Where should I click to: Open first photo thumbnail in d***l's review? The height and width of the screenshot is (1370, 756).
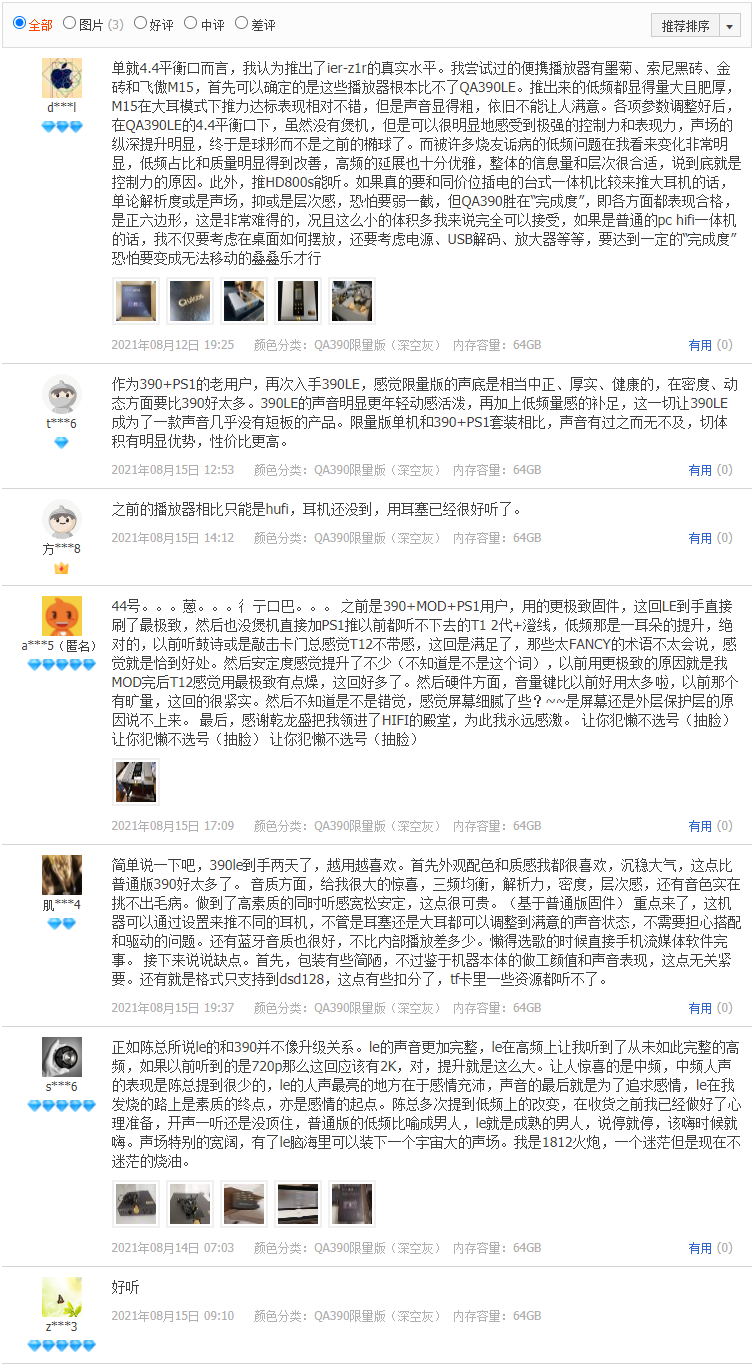coord(135,301)
